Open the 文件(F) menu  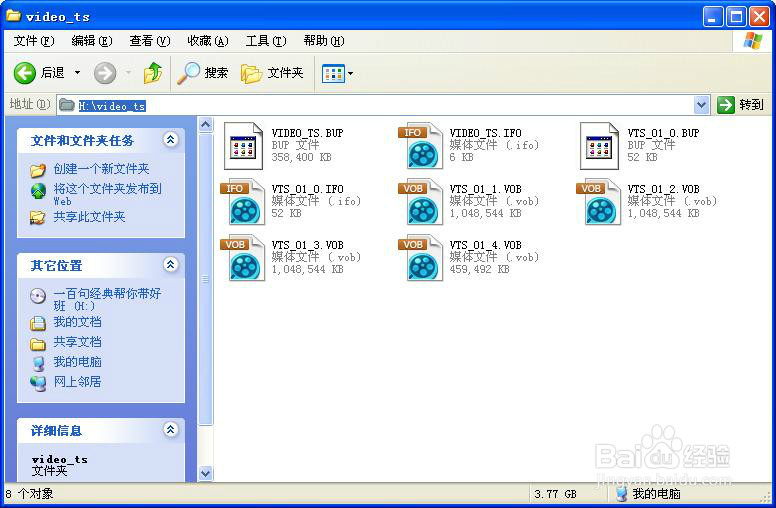pyautogui.click(x=34, y=41)
